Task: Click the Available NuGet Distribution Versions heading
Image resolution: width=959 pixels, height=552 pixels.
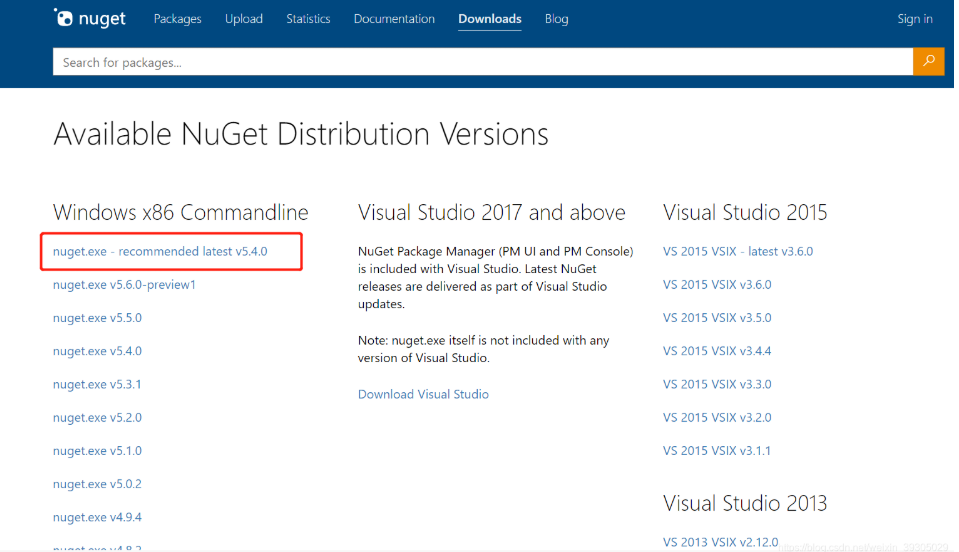Action: [x=301, y=134]
